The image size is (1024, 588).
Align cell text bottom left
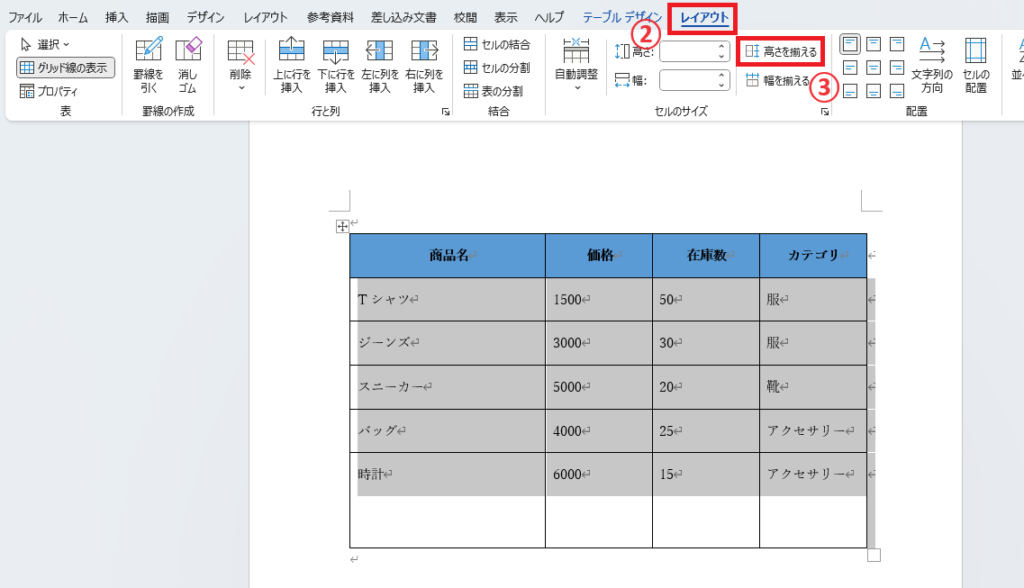pyautogui.click(x=850, y=91)
